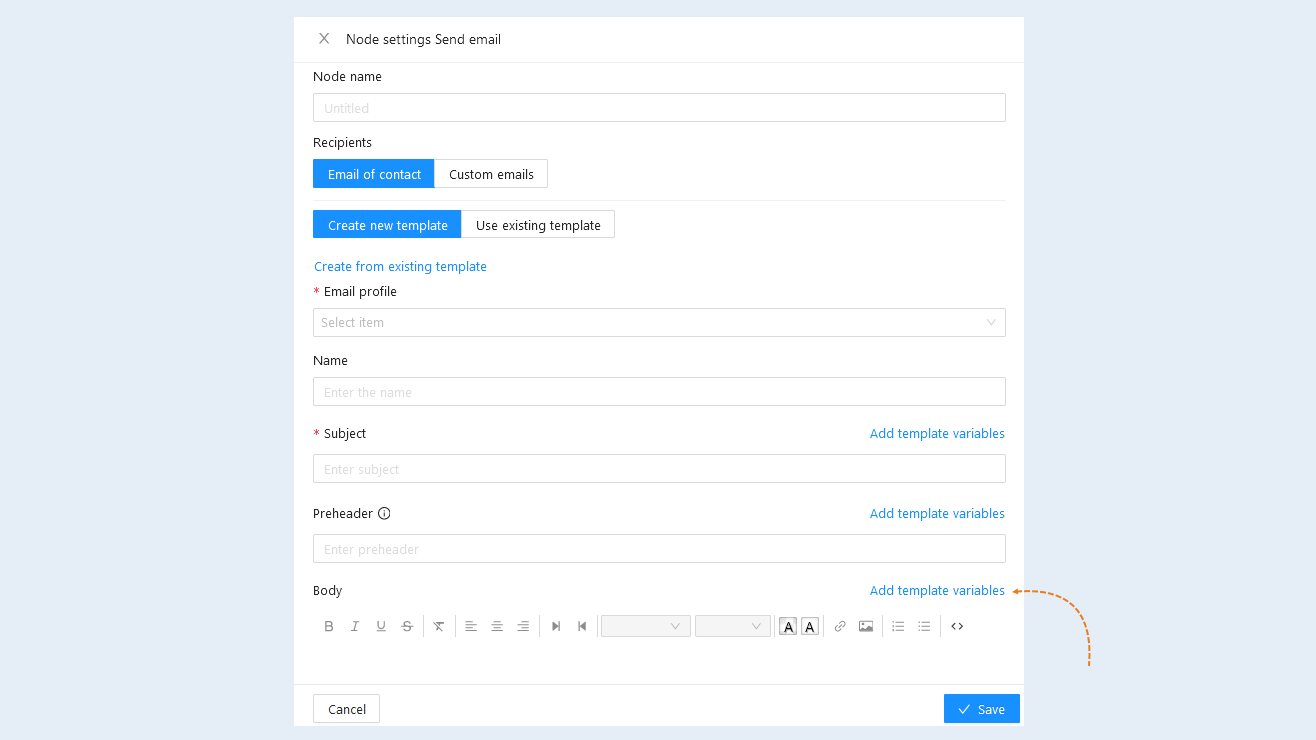Viewport: 1316px width, 740px height.
Task: Focus the Enter subject input field
Action: coord(659,469)
